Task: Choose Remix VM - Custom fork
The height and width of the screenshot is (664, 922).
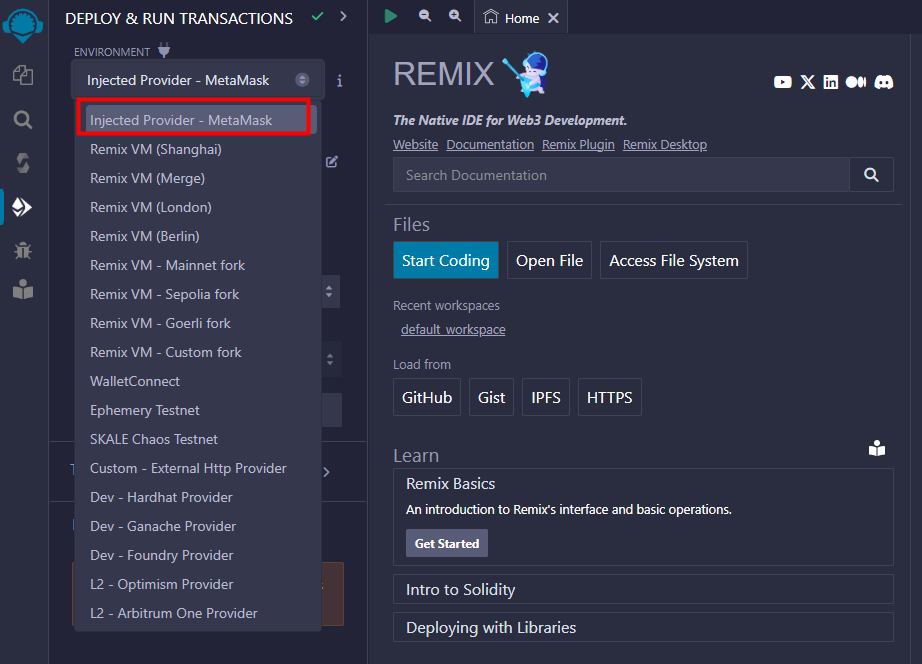Action: (x=198, y=352)
